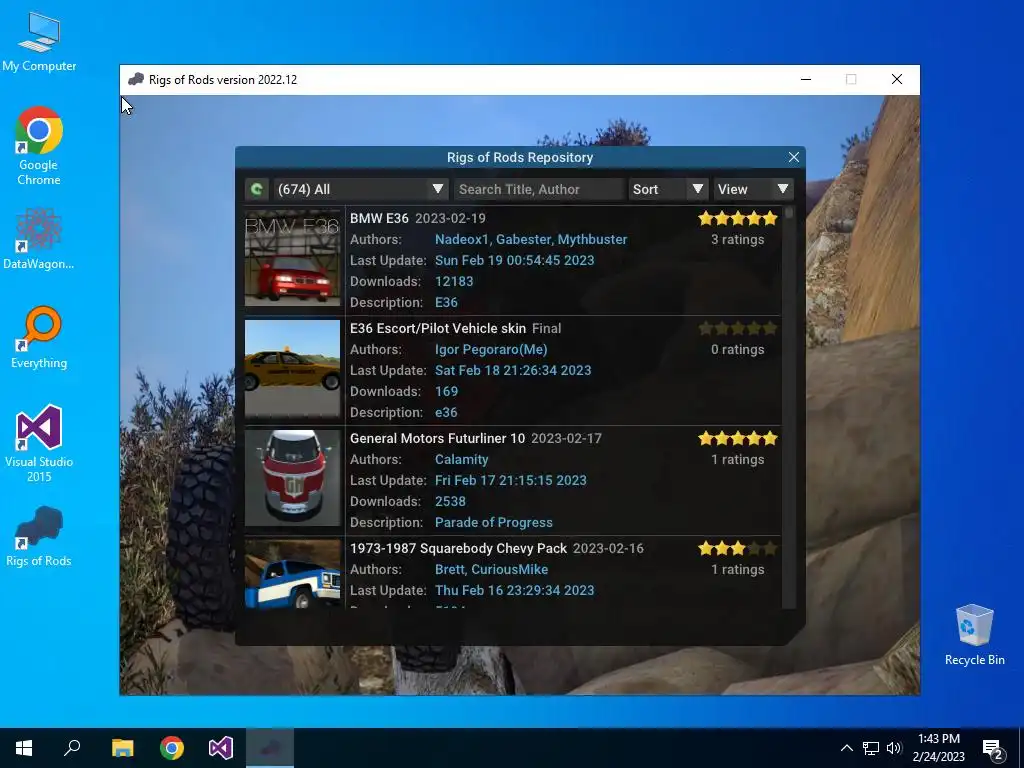Click the E36 Escort/Pilot Vehicle skin title
This screenshot has width=1024, height=768.
coord(438,328)
